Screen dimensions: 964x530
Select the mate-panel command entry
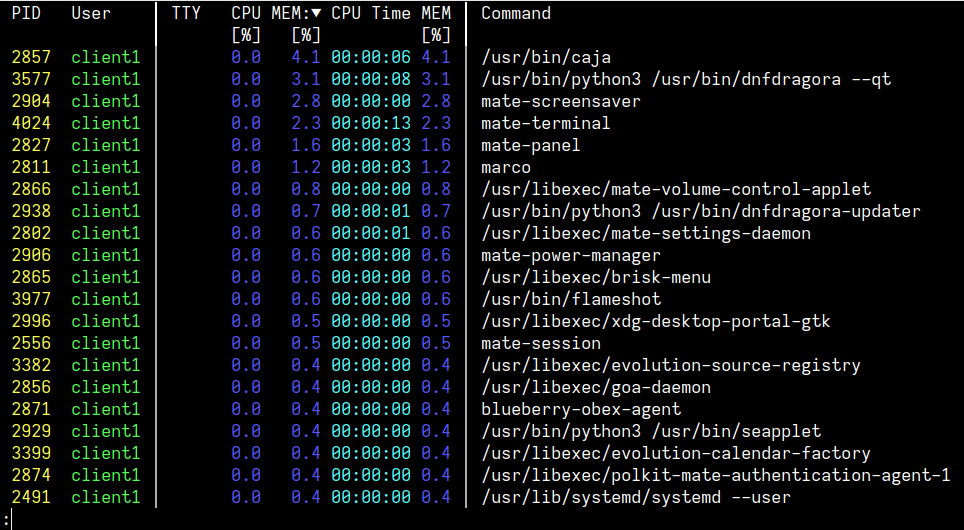coord(531,145)
